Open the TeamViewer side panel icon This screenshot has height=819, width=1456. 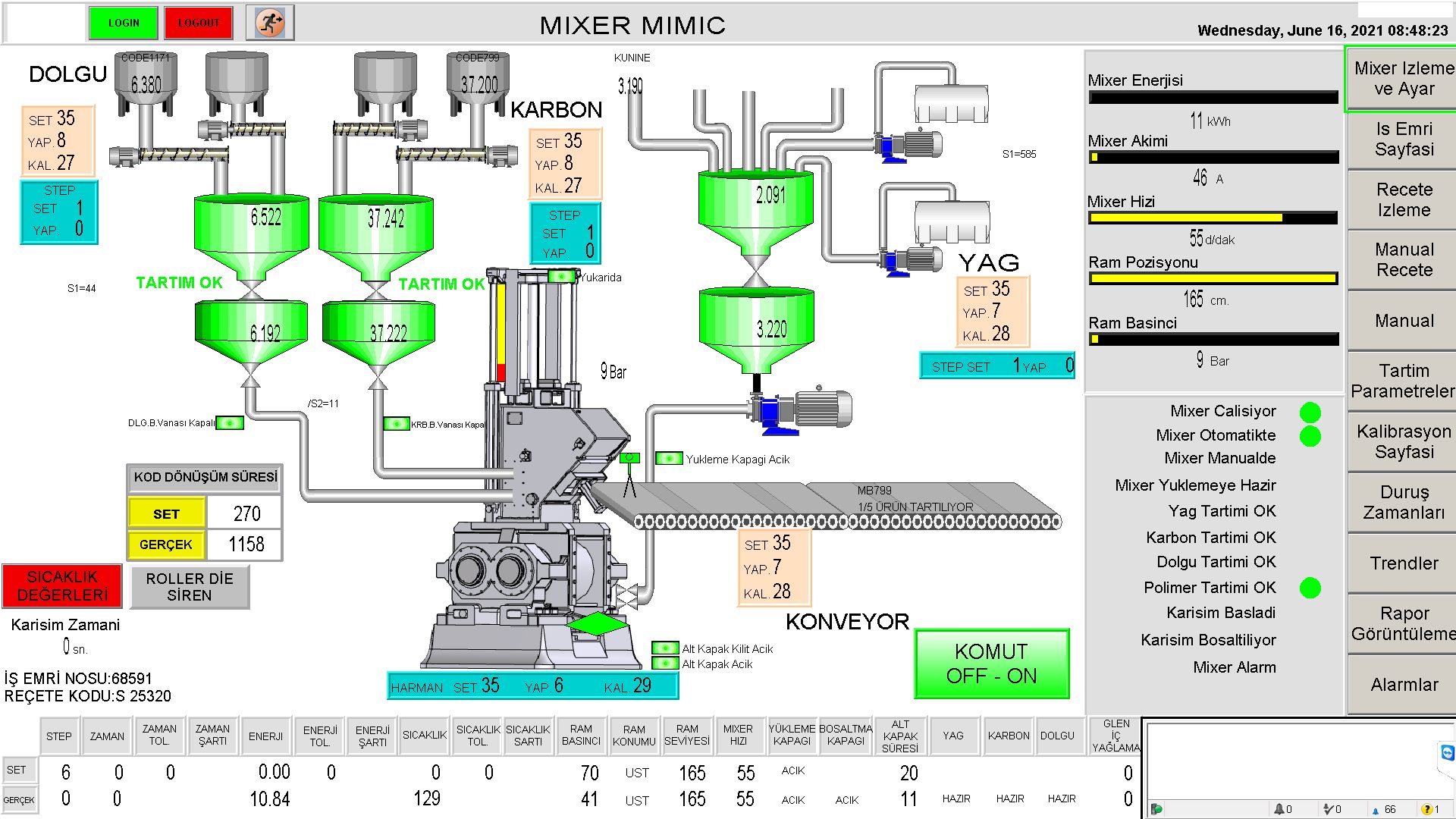click(x=1447, y=752)
